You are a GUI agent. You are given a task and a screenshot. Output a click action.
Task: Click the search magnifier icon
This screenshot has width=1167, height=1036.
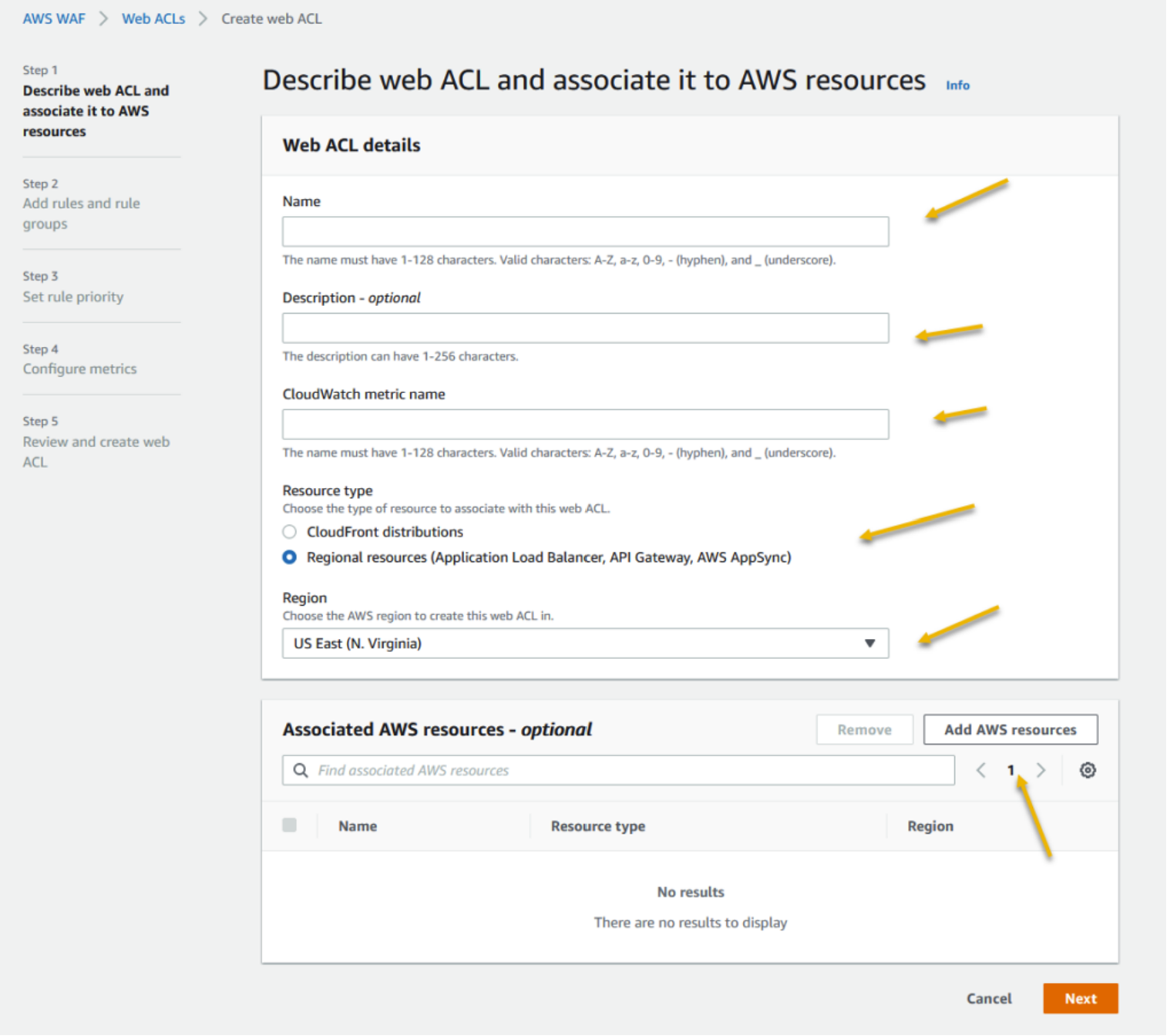(301, 770)
